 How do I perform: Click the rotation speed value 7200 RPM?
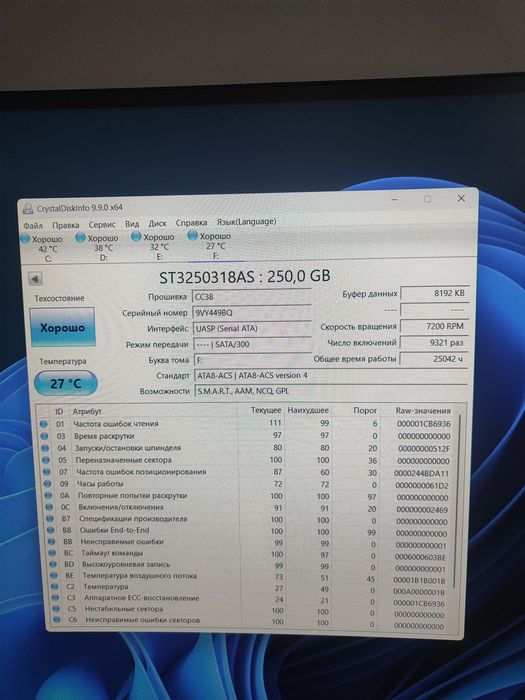(435, 326)
